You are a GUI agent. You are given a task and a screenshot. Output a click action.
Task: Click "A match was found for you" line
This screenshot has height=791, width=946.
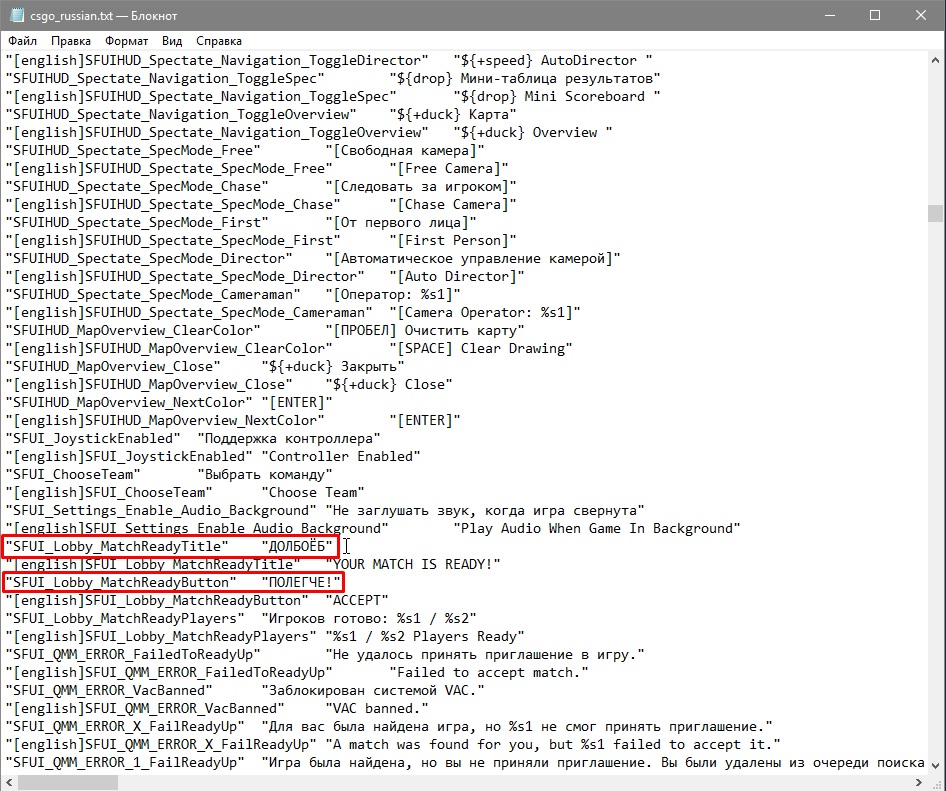click(553, 745)
